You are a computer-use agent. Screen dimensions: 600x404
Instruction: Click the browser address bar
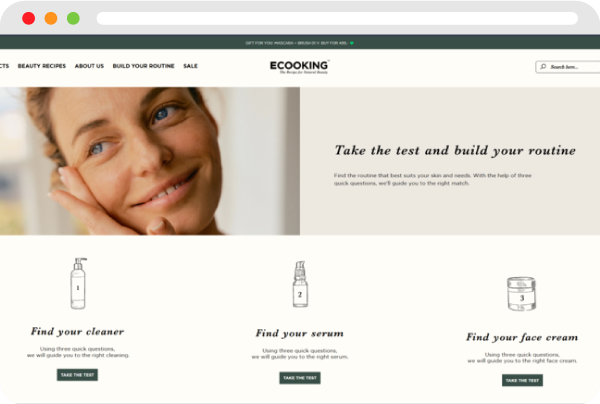coord(337,18)
